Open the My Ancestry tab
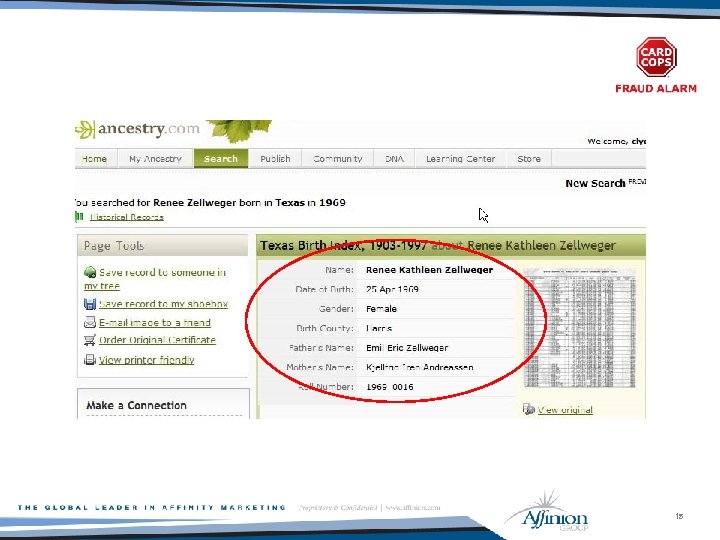 click(x=156, y=159)
